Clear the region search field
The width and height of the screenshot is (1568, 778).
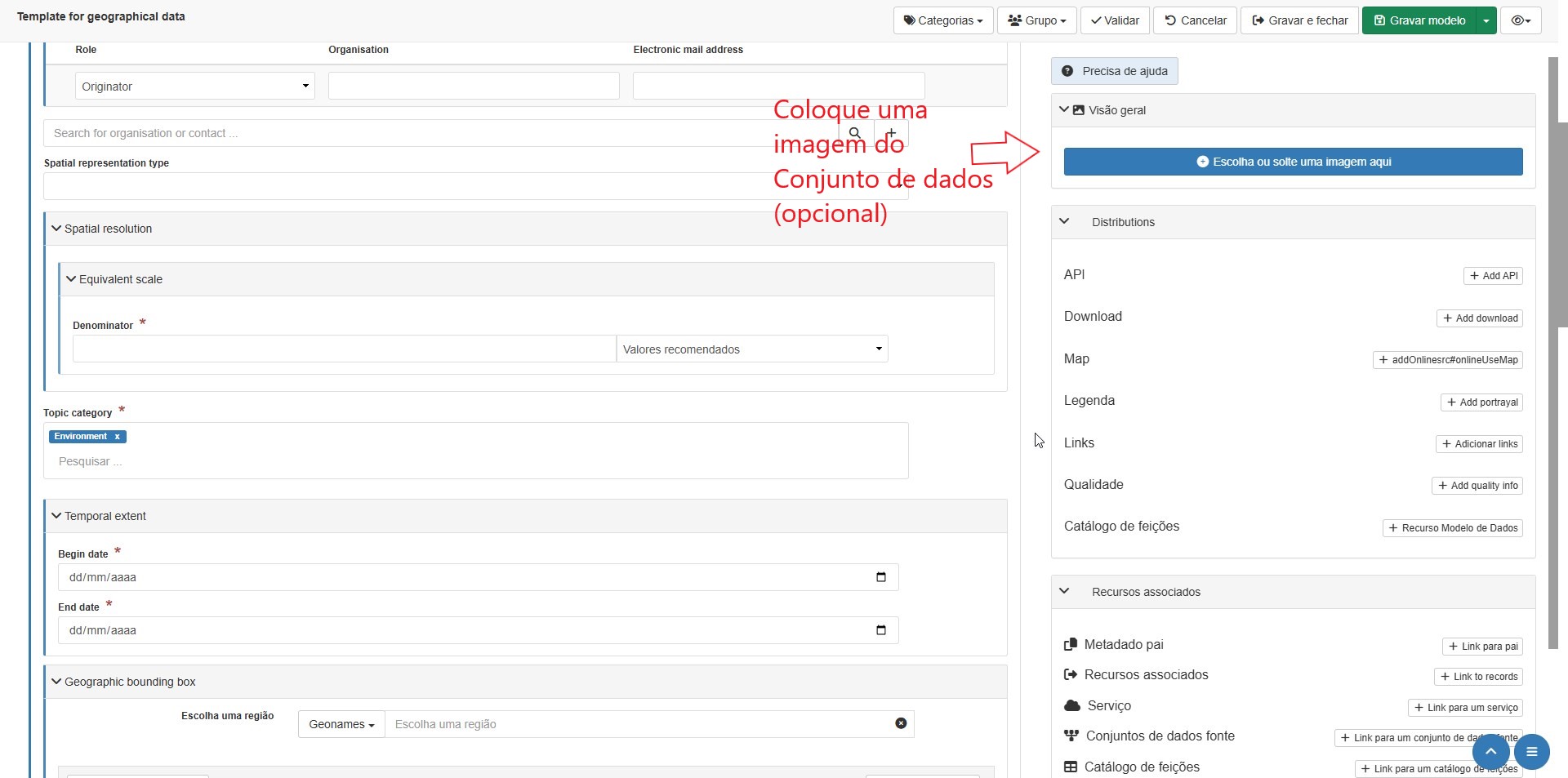pyautogui.click(x=901, y=723)
